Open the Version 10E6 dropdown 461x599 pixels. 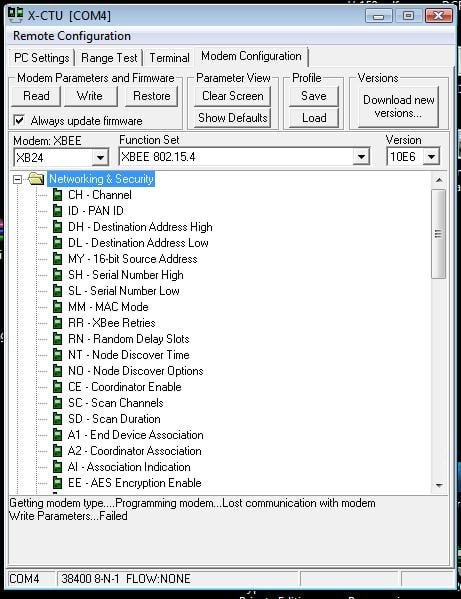431,157
